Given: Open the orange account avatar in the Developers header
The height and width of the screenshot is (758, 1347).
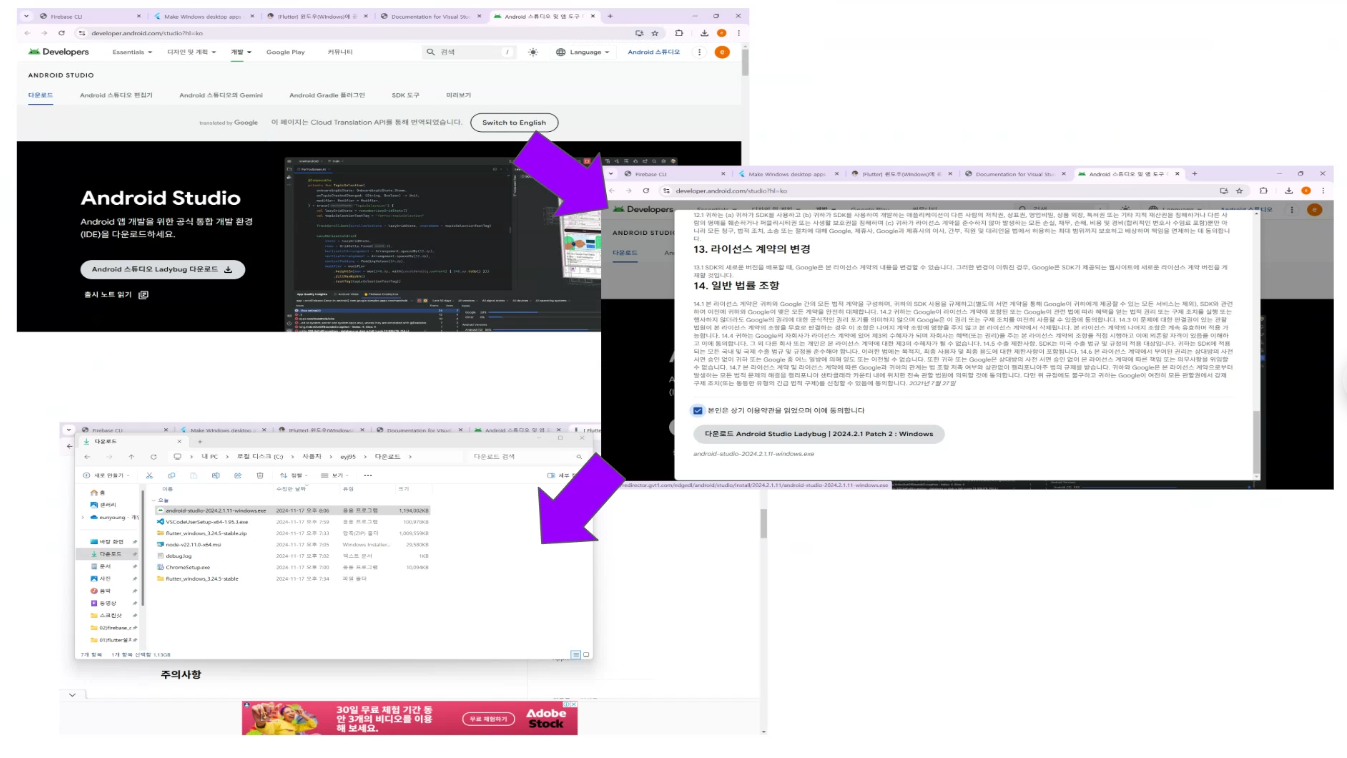Looking at the screenshot, I should (722, 52).
